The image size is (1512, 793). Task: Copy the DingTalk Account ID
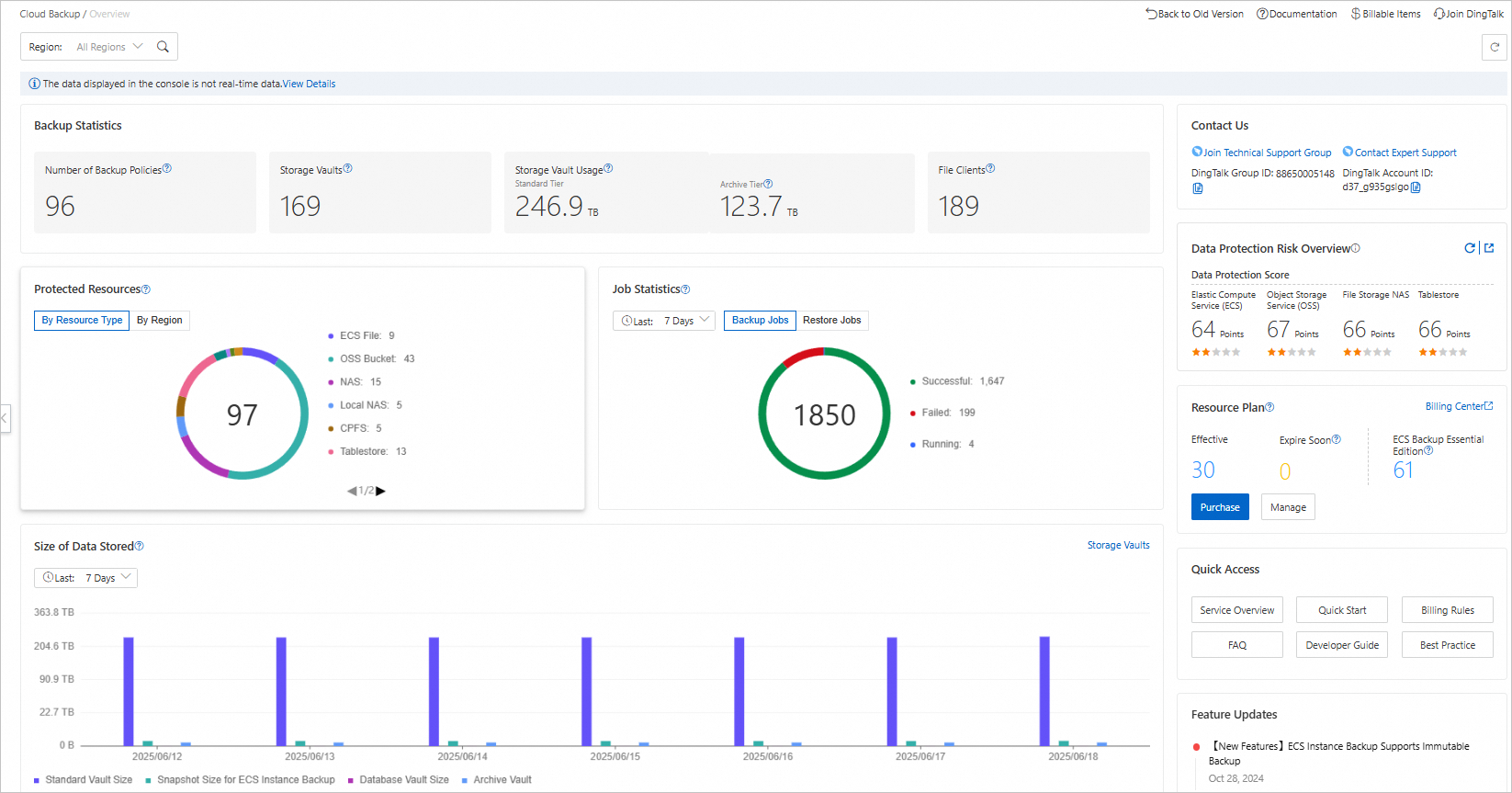[1416, 187]
